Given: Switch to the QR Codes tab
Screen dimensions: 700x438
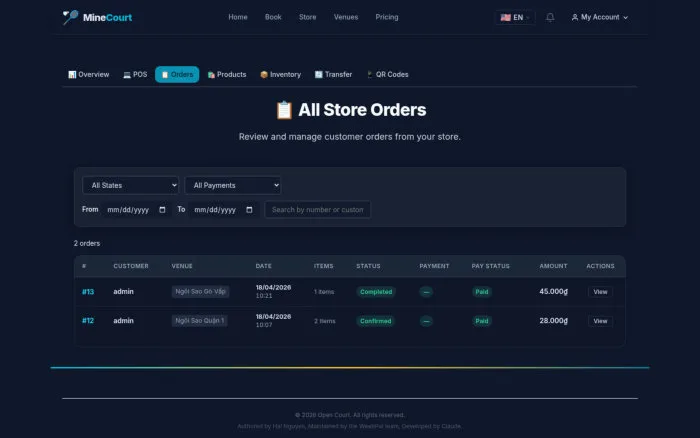Looking at the screenshot, I should (x=387, y=75).
